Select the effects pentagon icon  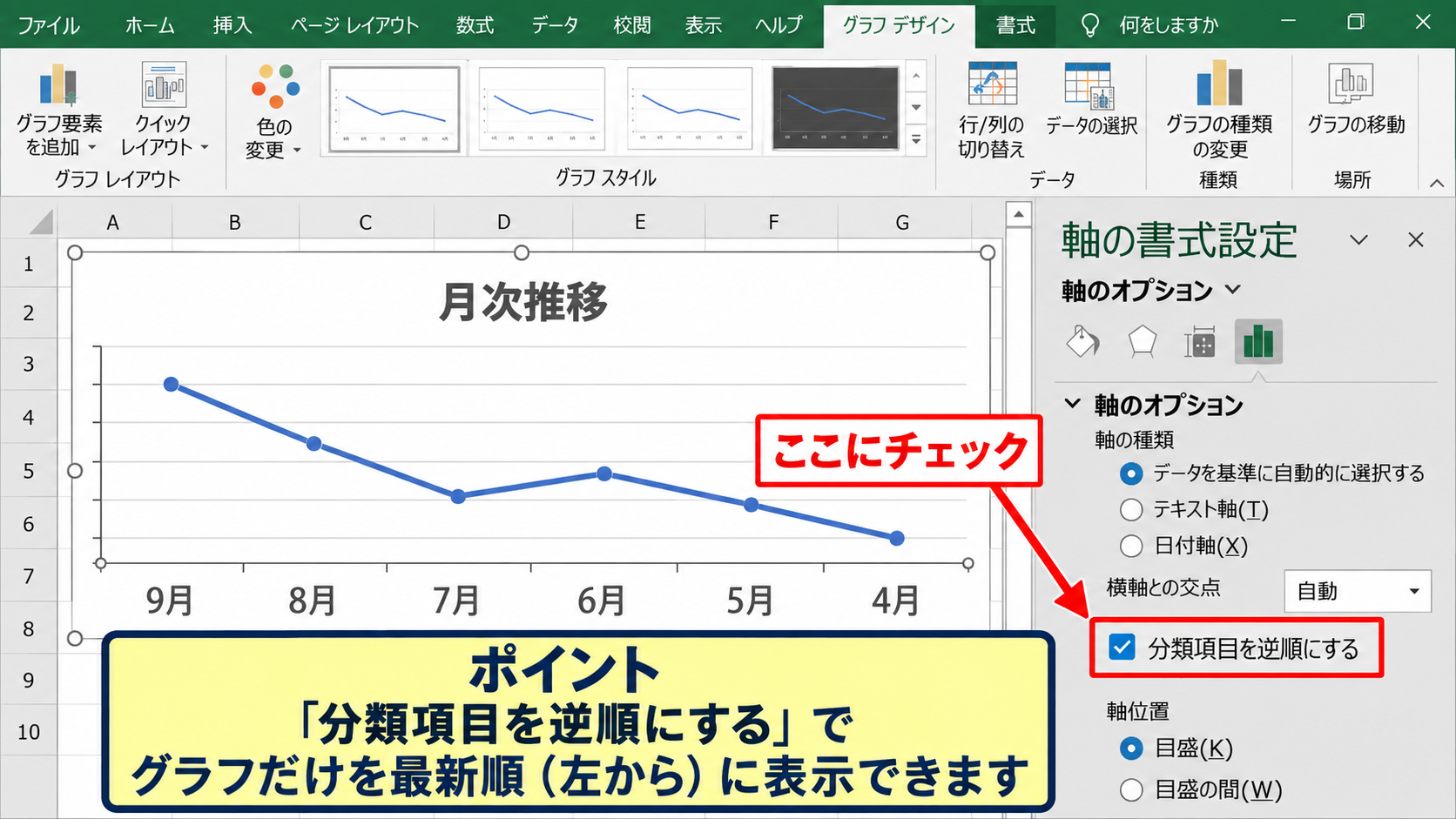pyautogui.click(x=1142, y=341)
